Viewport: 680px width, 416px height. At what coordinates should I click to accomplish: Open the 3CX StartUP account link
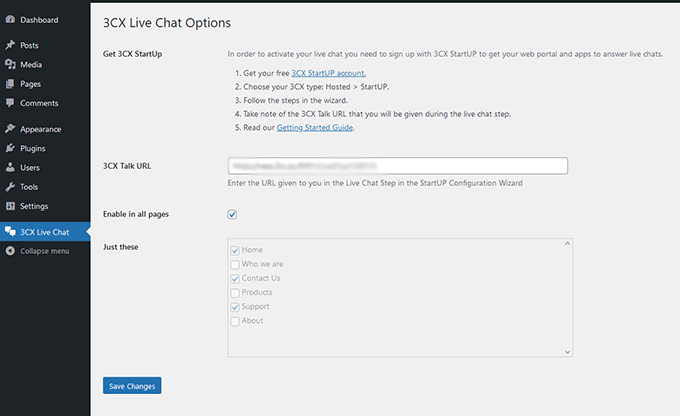pyautogui.click(x=328, y=73)
